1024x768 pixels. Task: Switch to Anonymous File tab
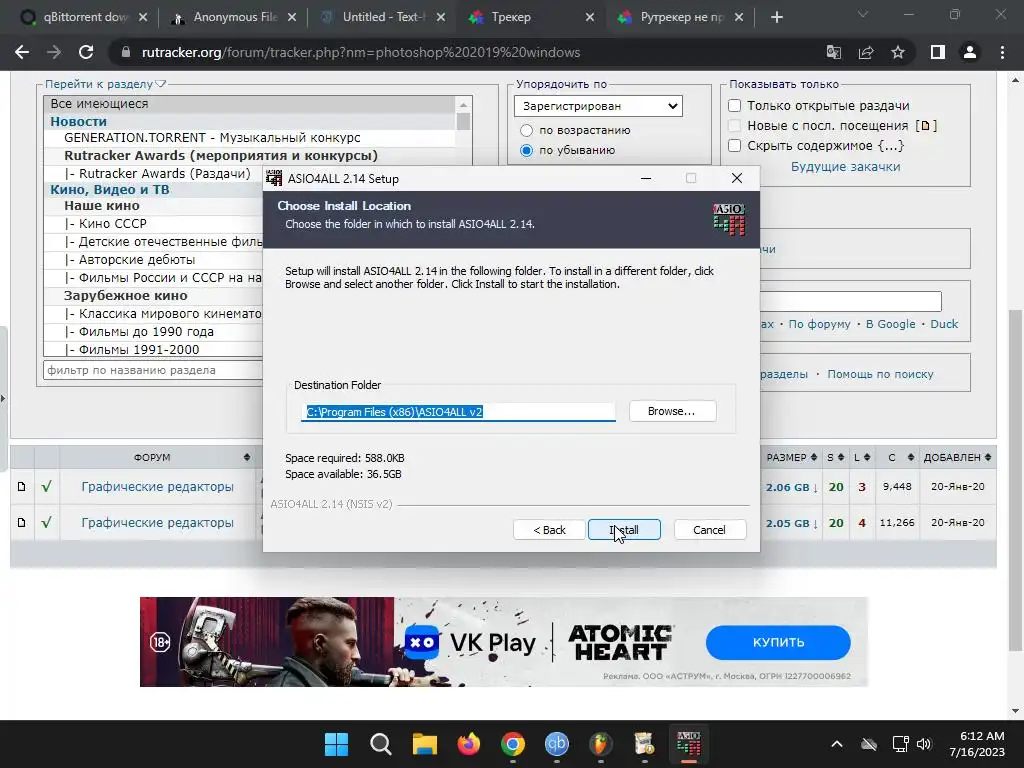[x=234, y=17]
